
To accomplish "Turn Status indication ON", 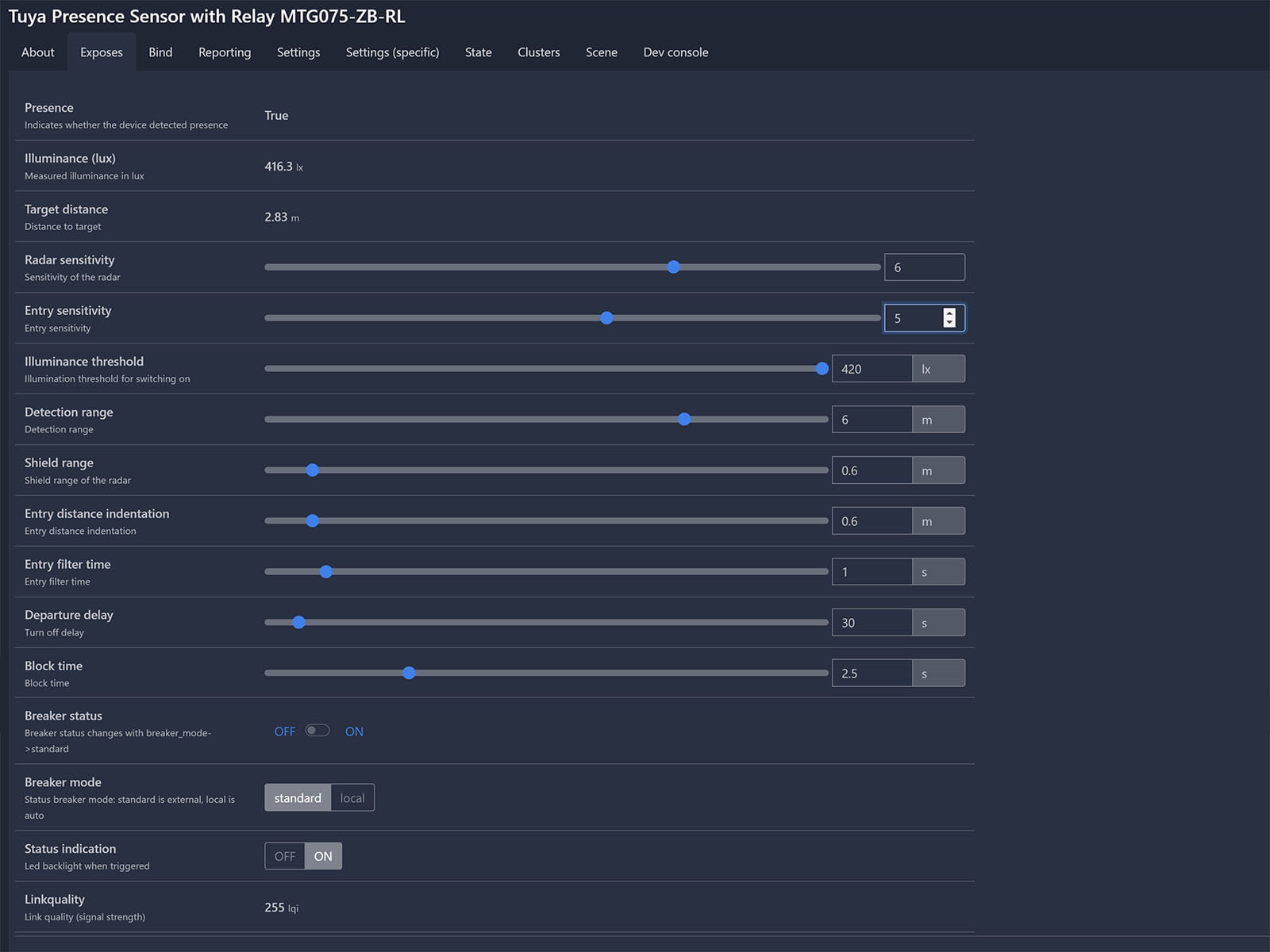I will tap(323, 856).
